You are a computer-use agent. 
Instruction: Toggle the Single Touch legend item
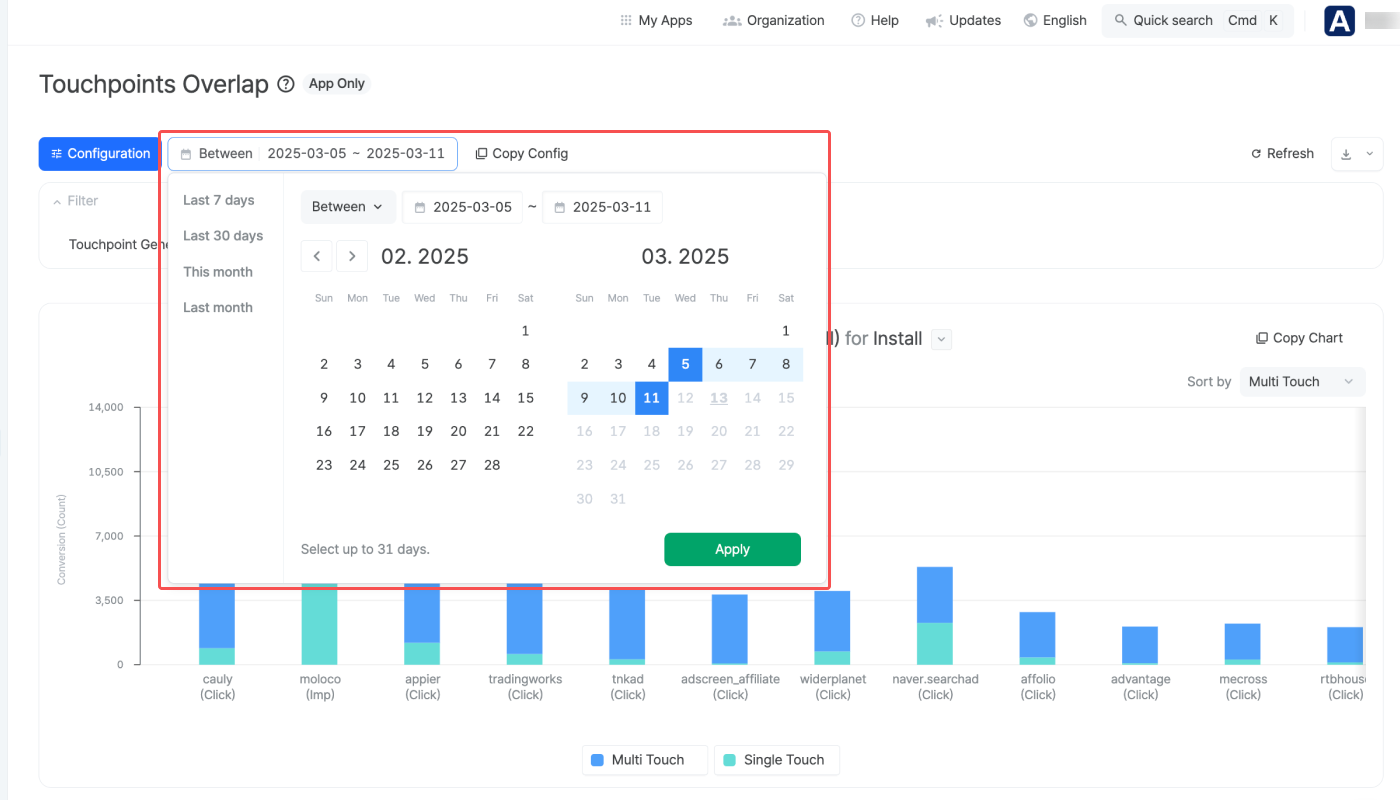point(777,760)
